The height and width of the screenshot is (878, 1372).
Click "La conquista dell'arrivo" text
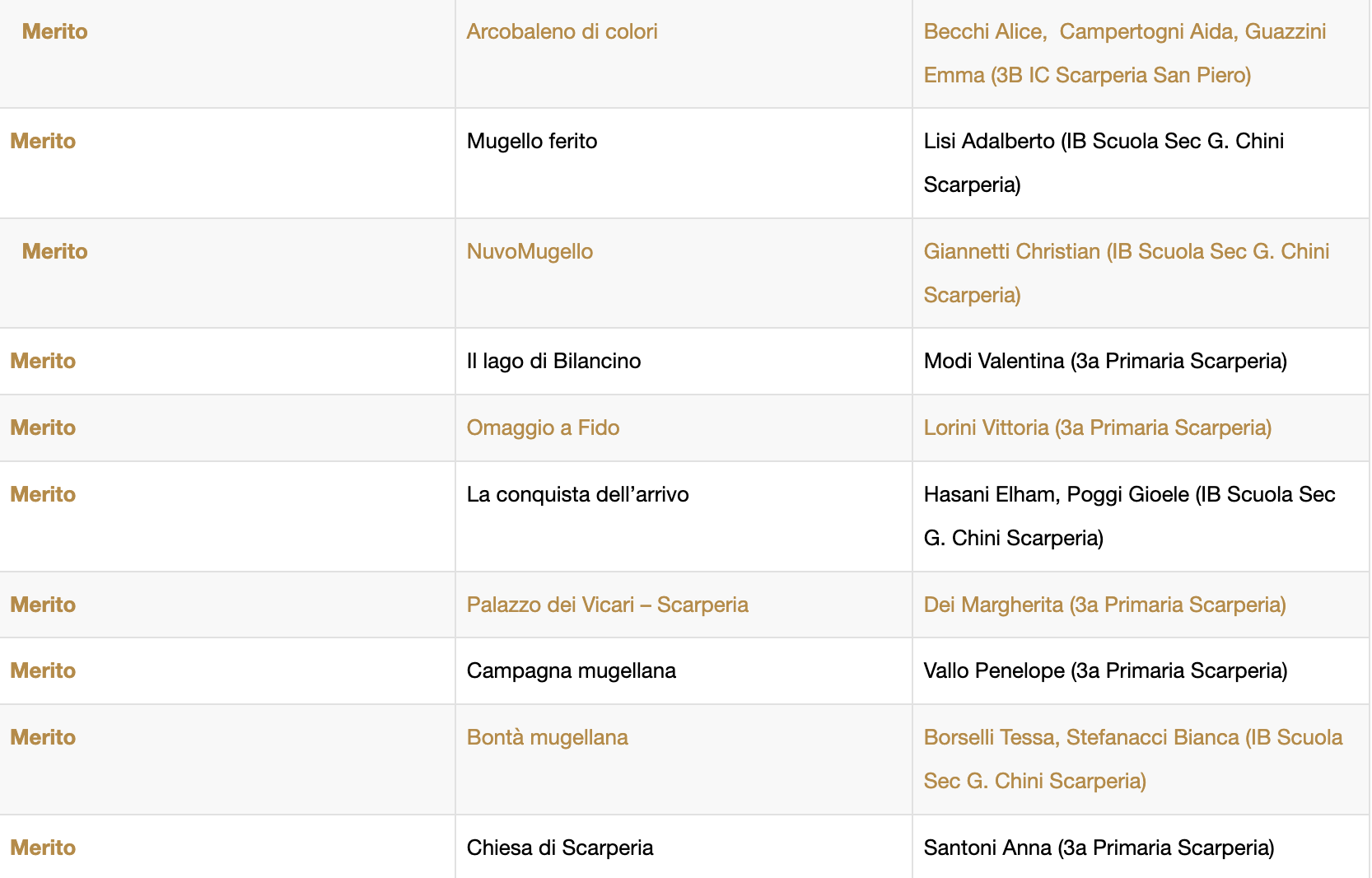click(577, 495)
